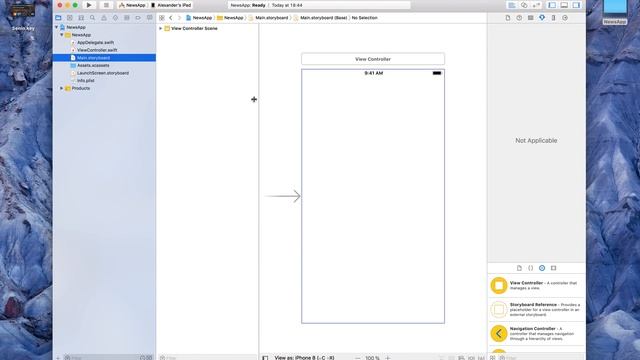Click No Selection in jump bar

[364, 18]
